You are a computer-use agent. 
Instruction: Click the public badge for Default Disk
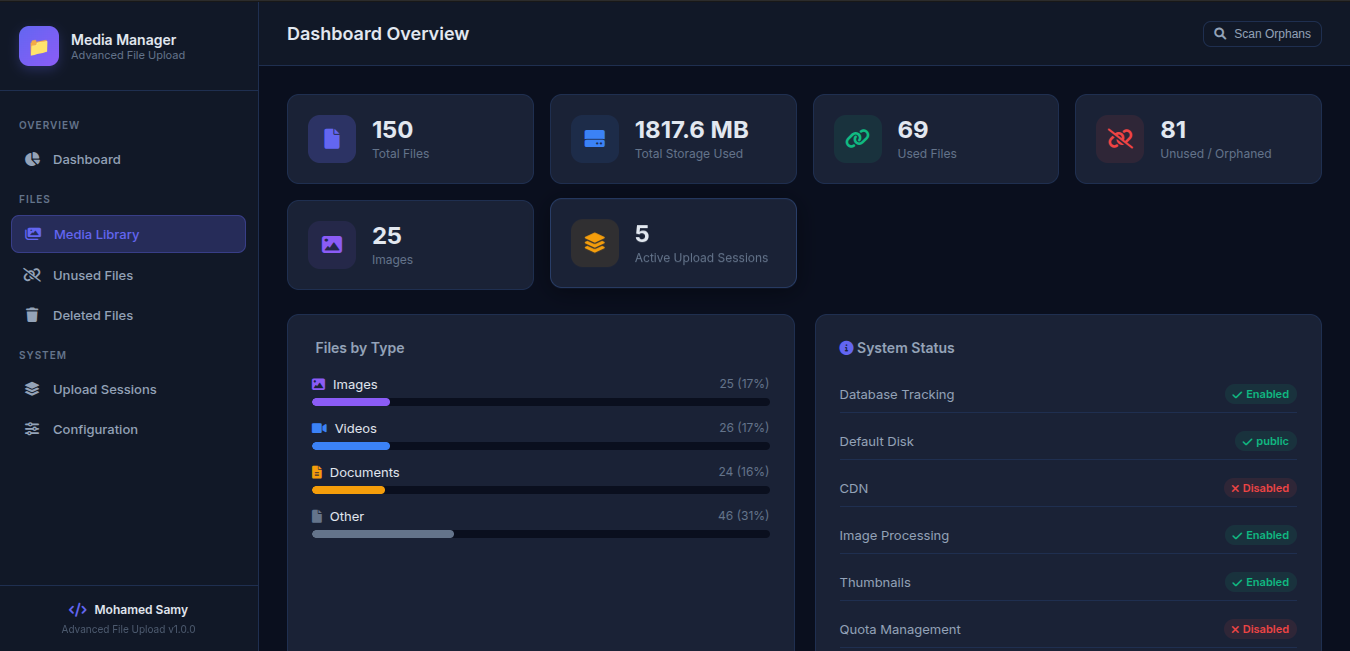point(1266,441)
